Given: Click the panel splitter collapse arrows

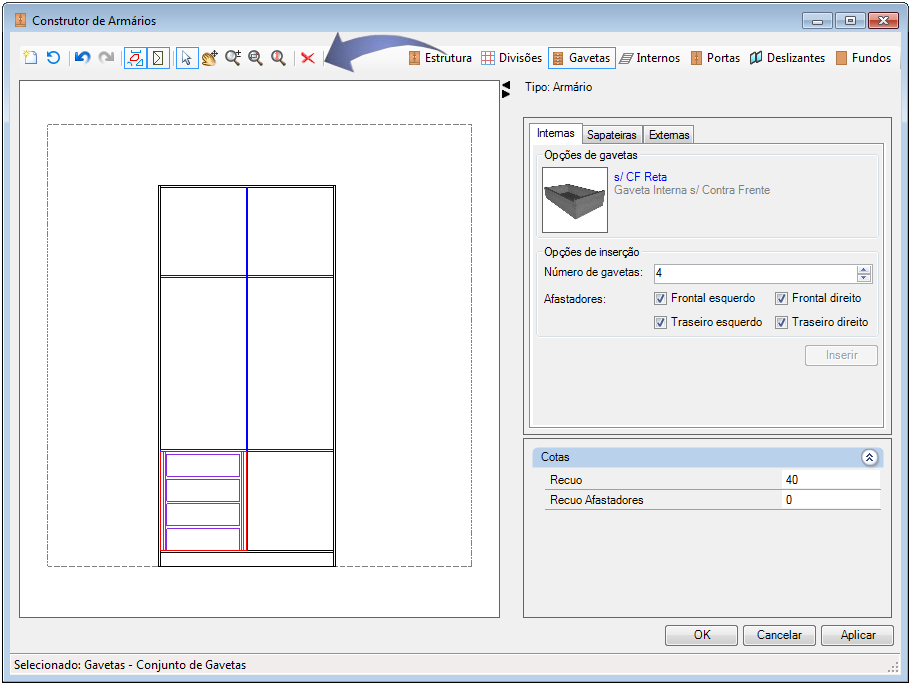Looking at the screenshot, I should (506, 89).
